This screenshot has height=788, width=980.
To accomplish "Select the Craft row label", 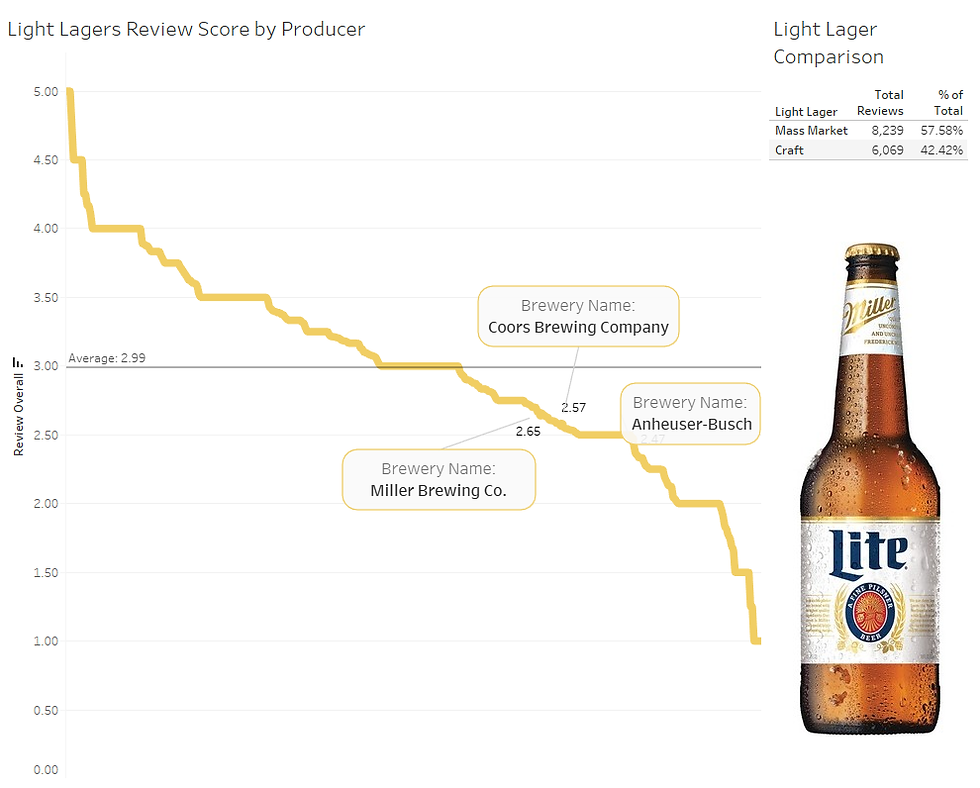I will click(789, 150).
